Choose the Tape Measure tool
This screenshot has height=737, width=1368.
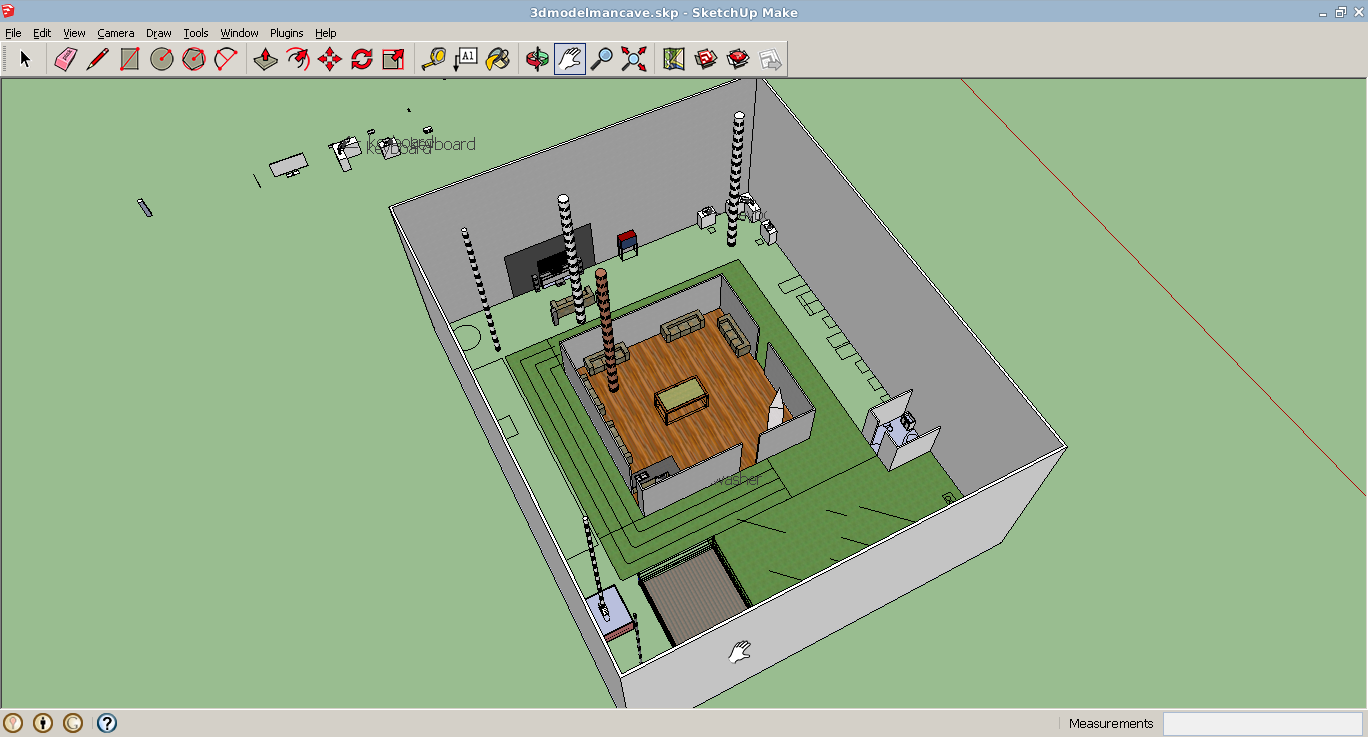coord(433,59)
